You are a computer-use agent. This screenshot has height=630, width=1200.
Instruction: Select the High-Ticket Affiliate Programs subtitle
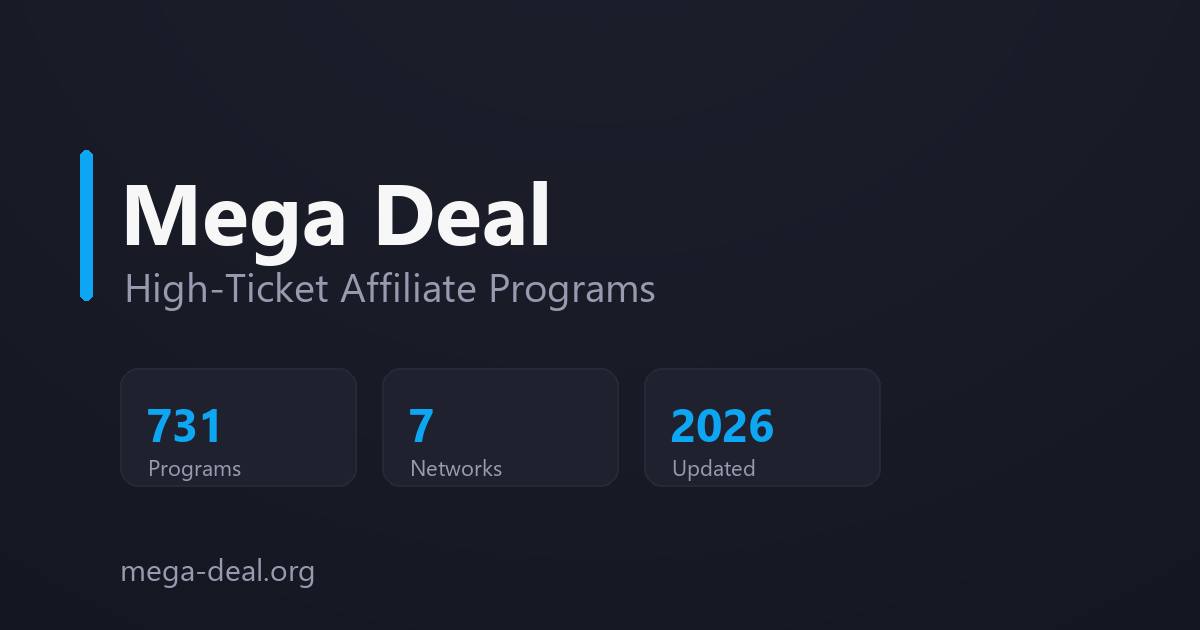[x=390, y=290]
